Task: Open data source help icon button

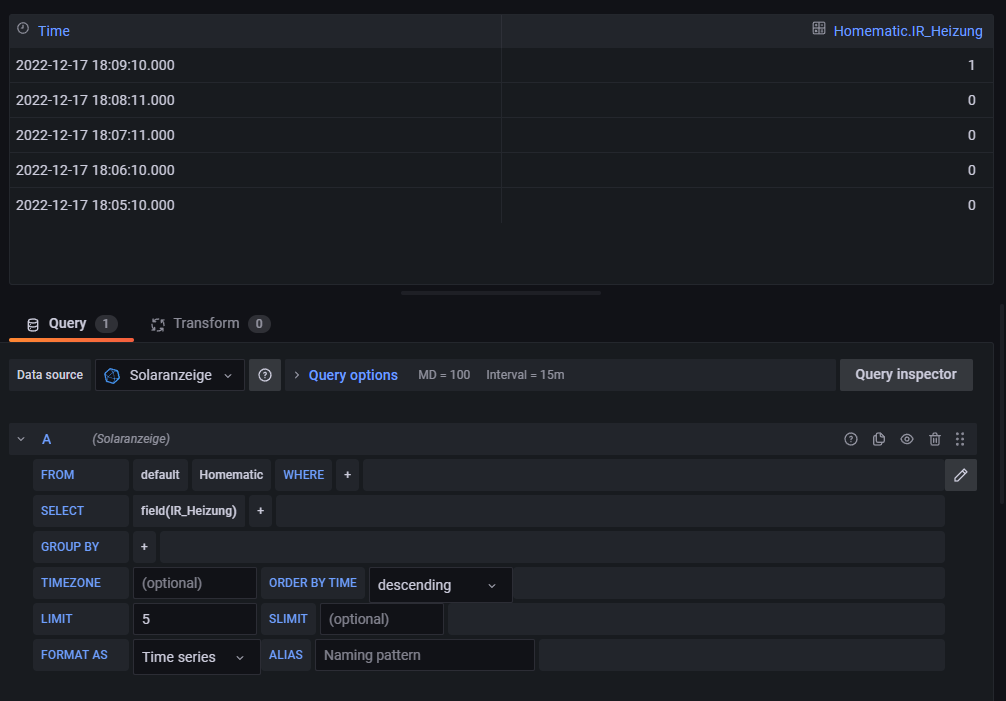Action: point(265,375)
